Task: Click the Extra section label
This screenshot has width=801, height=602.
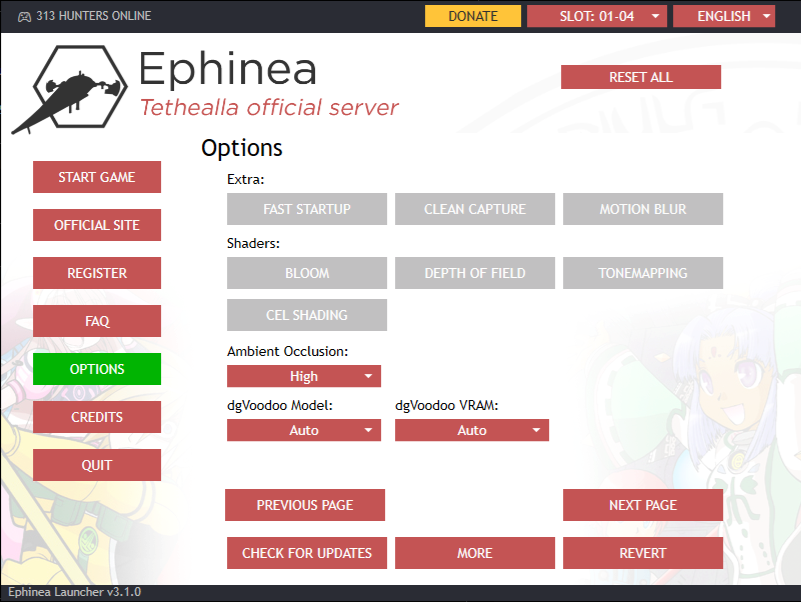Action: (246, 179)
